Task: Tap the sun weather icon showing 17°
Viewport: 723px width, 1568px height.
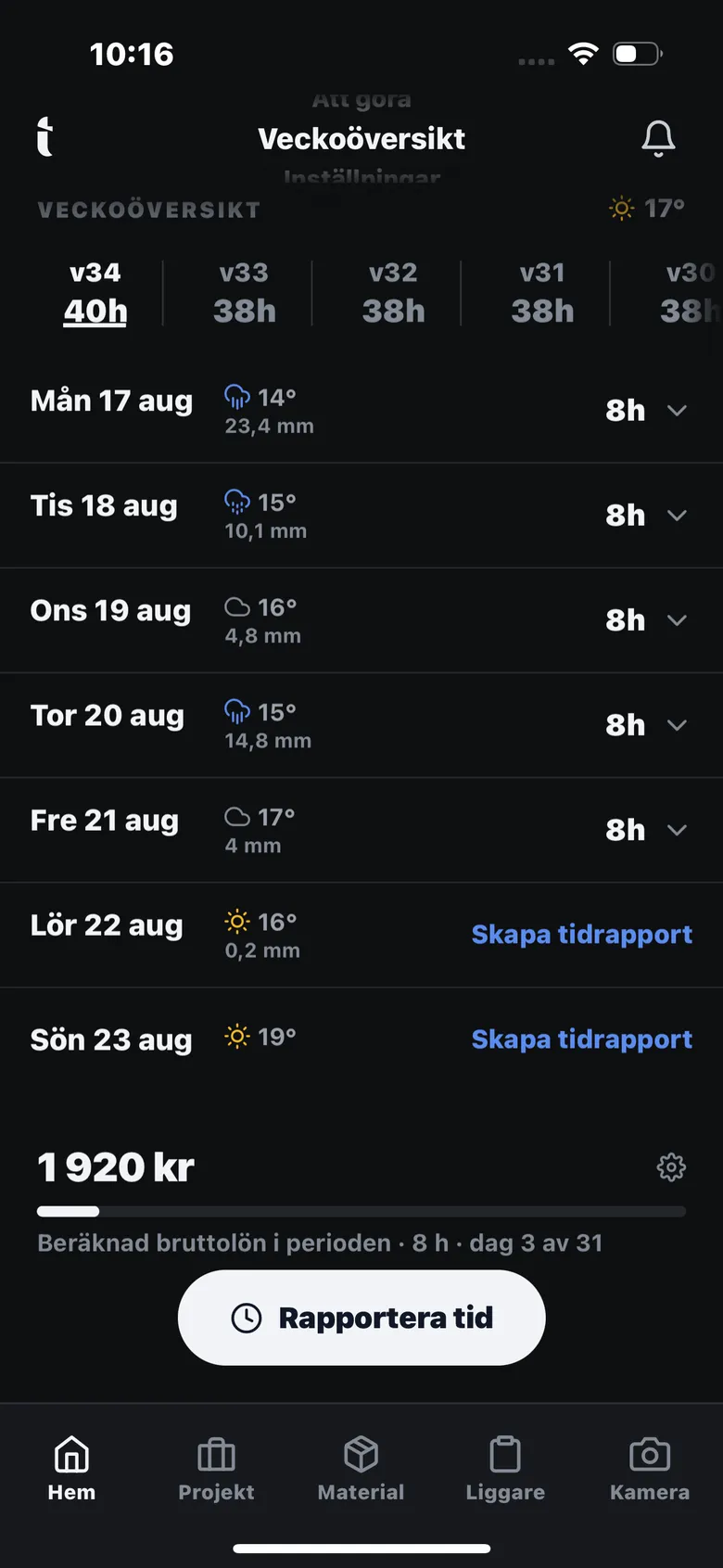Action: pyautogui.click(x=621, y=209)
